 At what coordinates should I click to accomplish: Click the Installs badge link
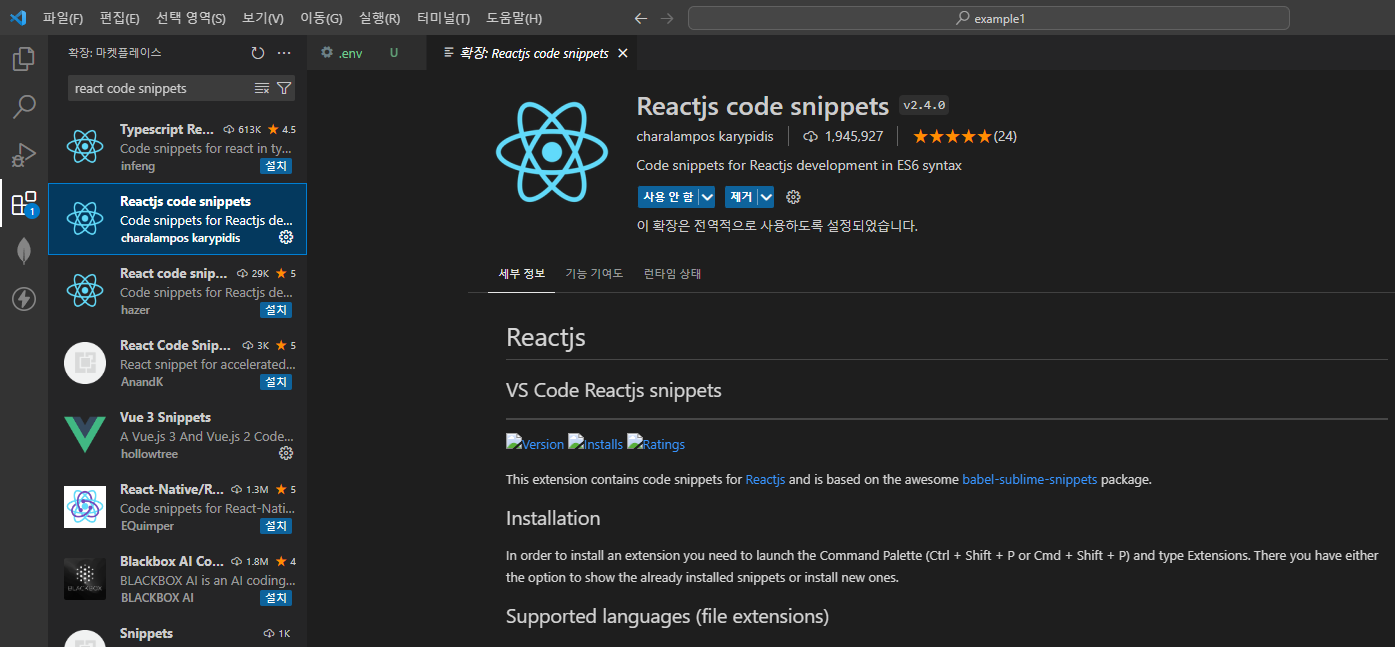tap(596, 444)
